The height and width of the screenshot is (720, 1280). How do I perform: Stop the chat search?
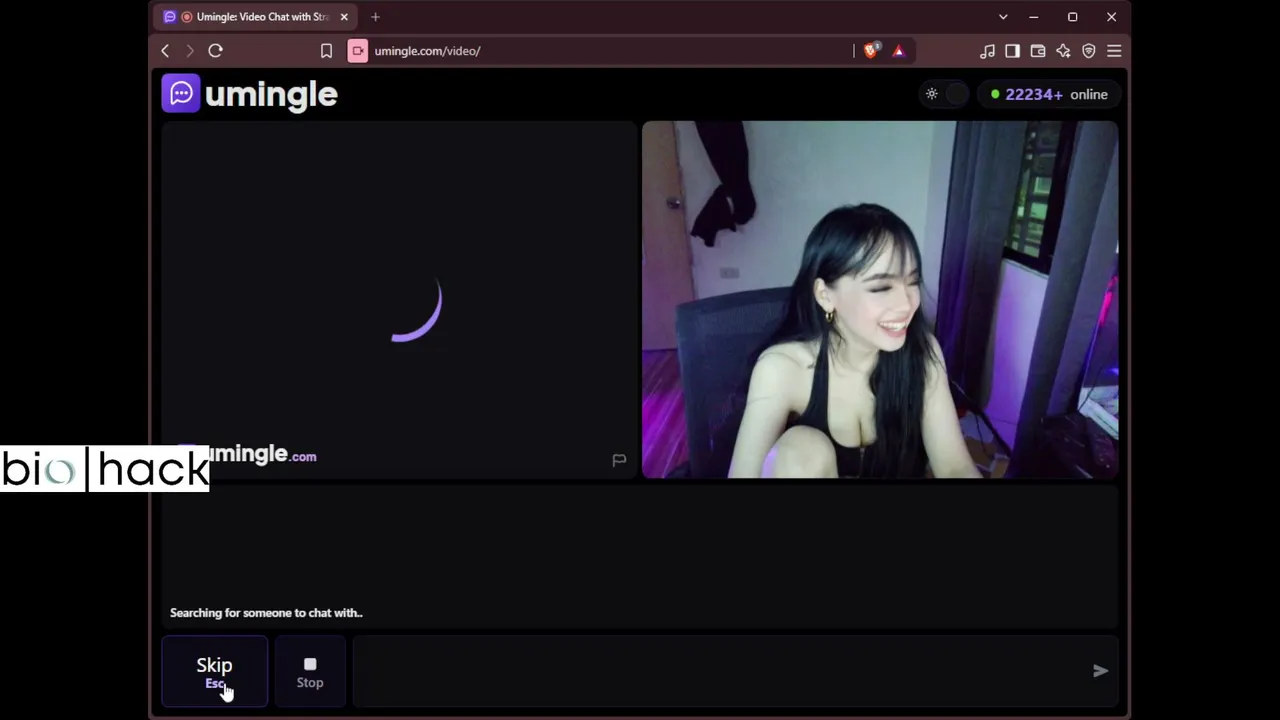point(310,671)
